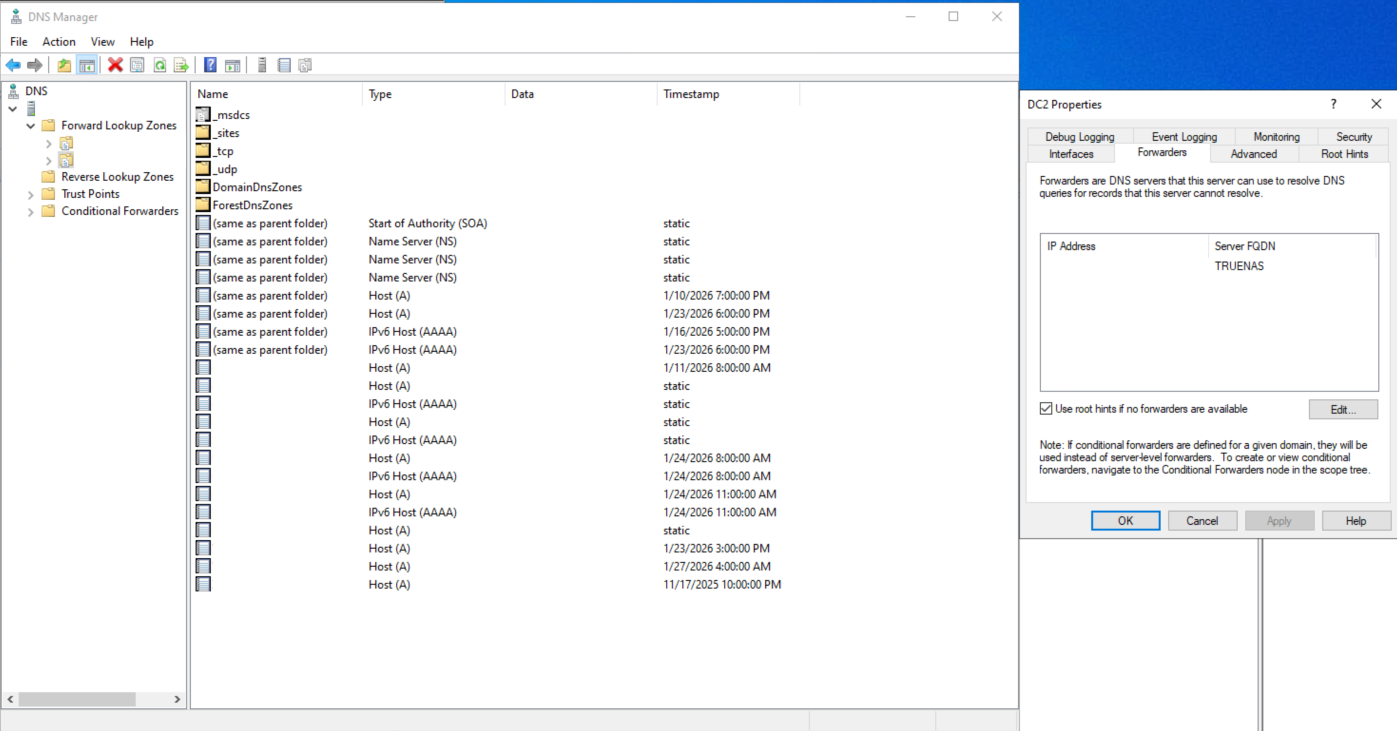Toggle the Show/Hide Action Pane icon
Viewport: 1397px width, 731px height.
point(233,64)
